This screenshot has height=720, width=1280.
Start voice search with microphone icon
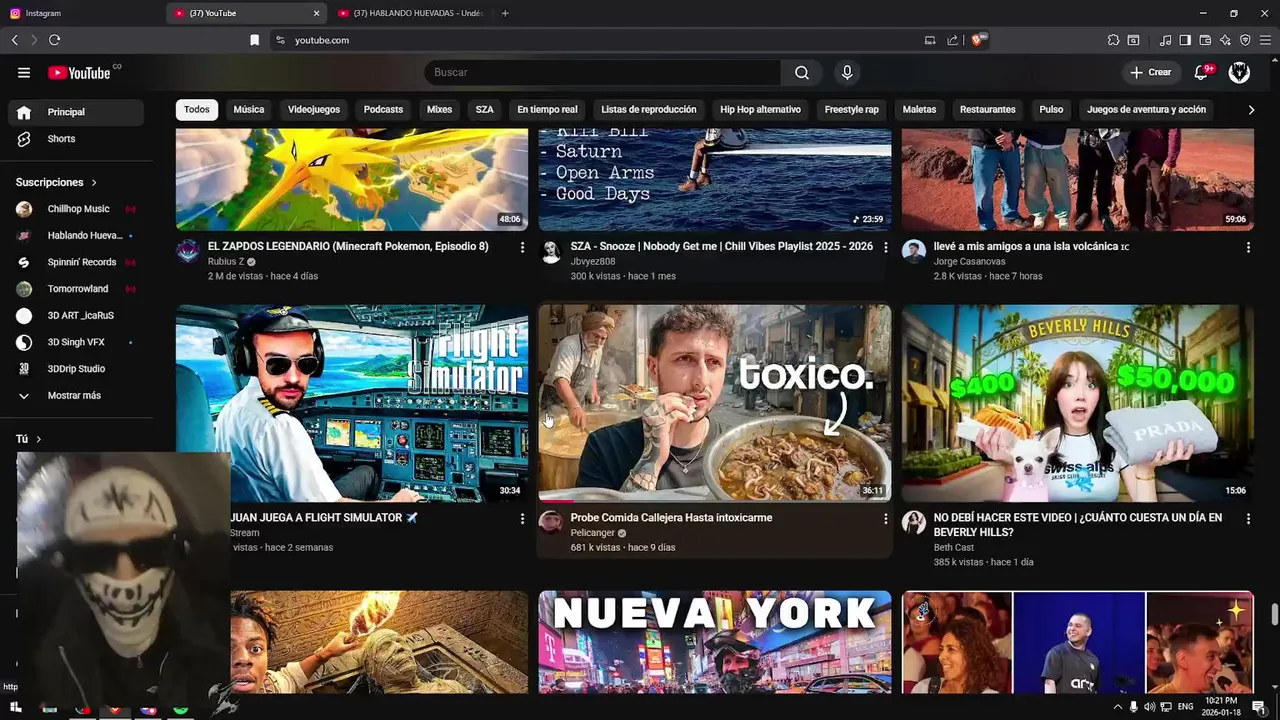coord(847,72)
